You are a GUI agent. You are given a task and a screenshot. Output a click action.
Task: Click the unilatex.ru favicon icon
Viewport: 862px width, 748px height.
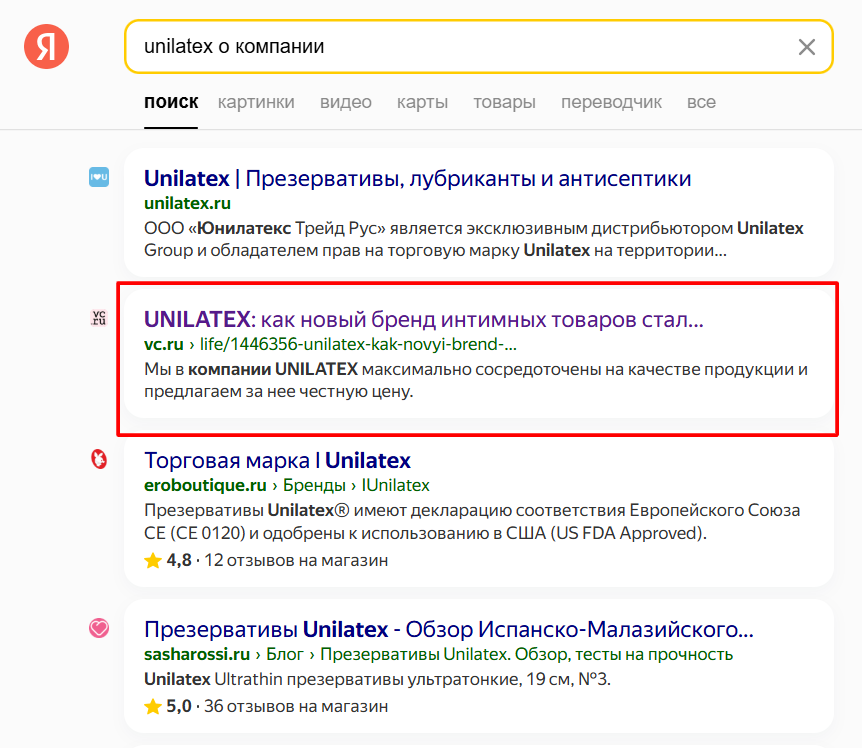point(99,178)
